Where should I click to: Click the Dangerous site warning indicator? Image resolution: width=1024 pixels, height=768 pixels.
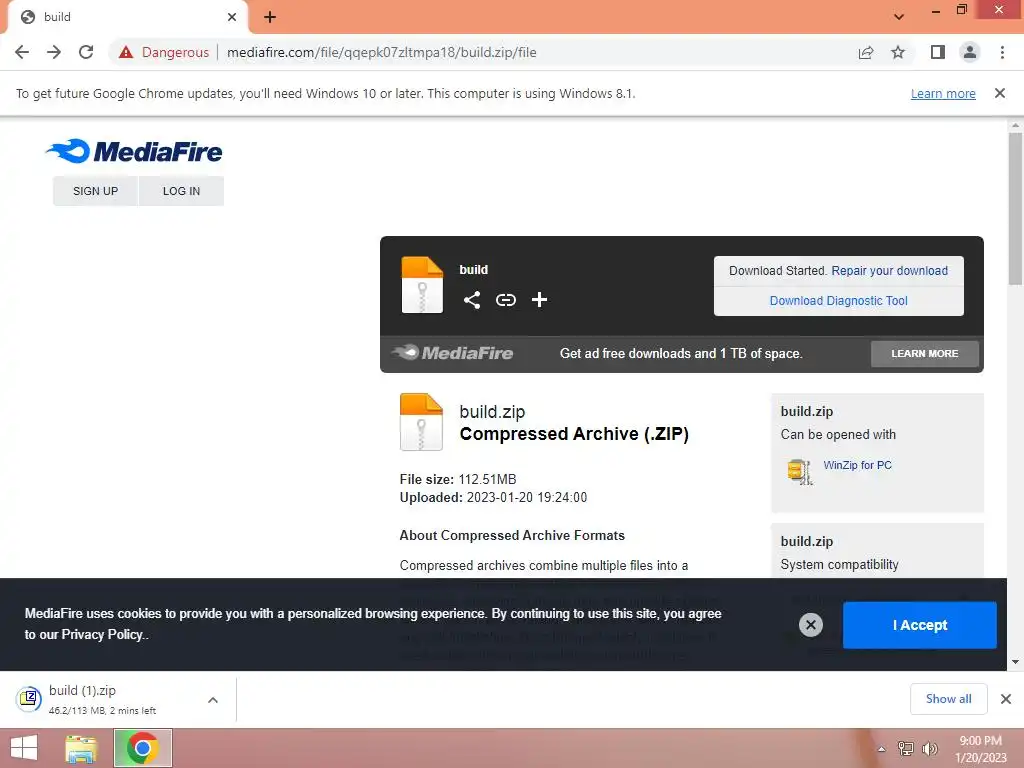point(164,52)
